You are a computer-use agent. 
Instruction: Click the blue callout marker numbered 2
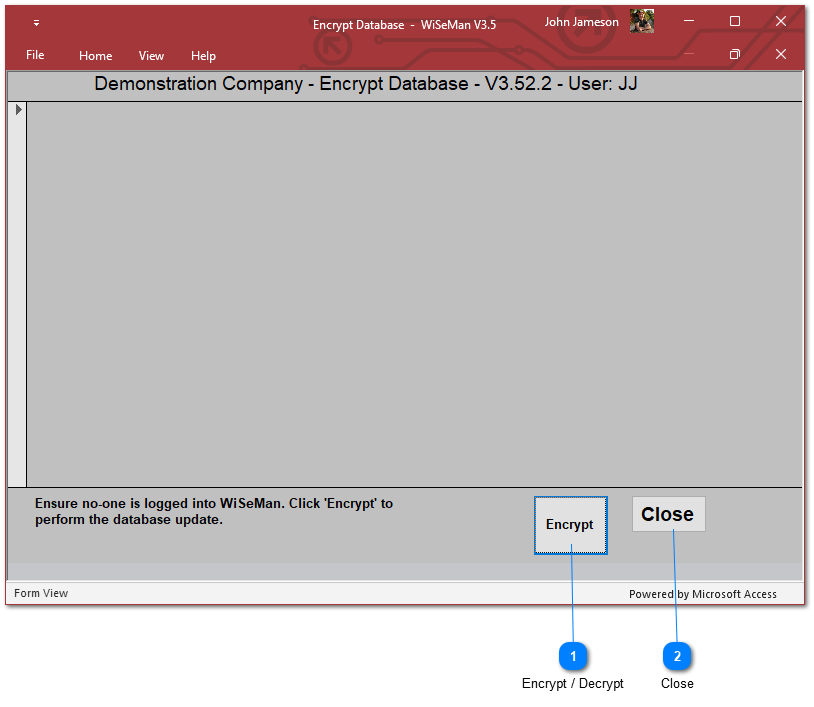coord(677,656)
